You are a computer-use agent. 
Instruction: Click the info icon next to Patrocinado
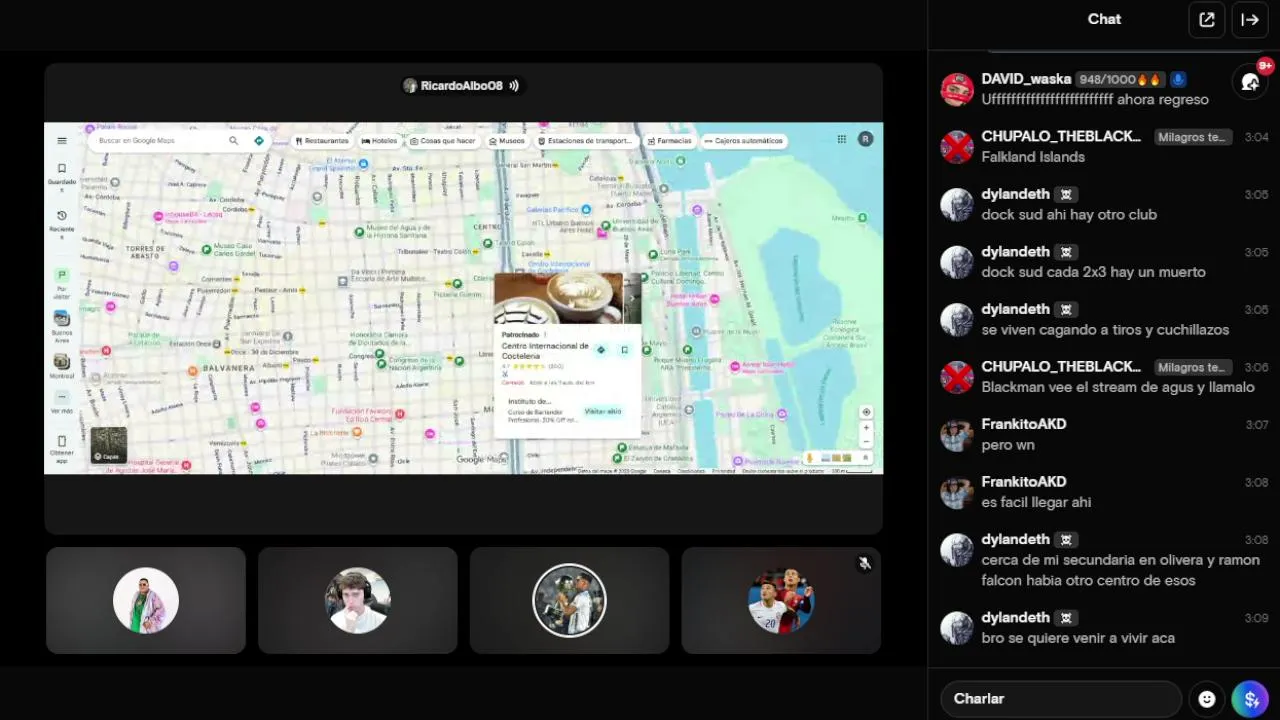546,335
